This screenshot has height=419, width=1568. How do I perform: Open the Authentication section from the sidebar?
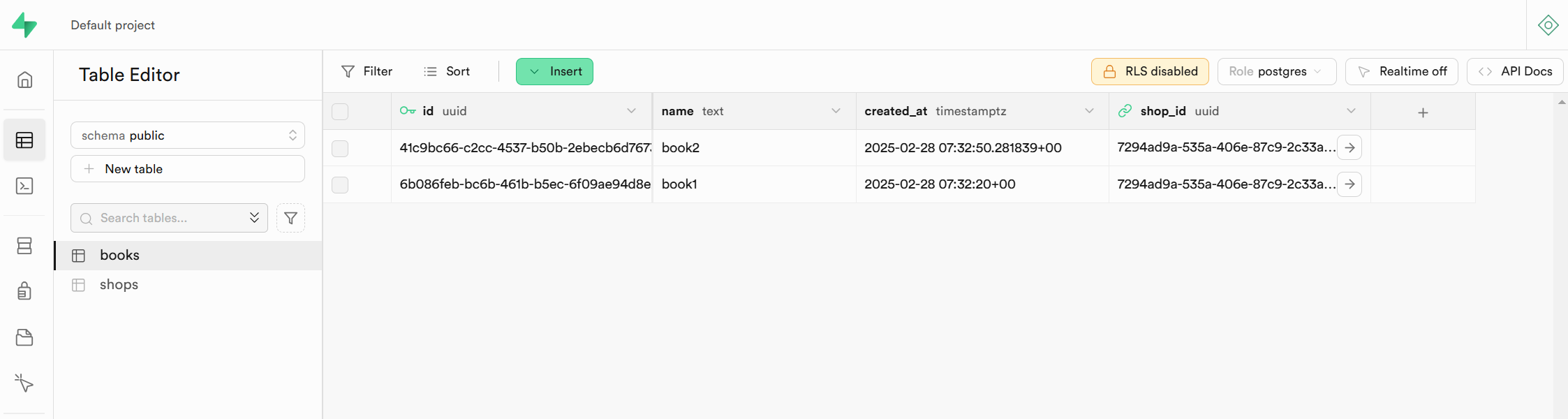tap(25, 291)
